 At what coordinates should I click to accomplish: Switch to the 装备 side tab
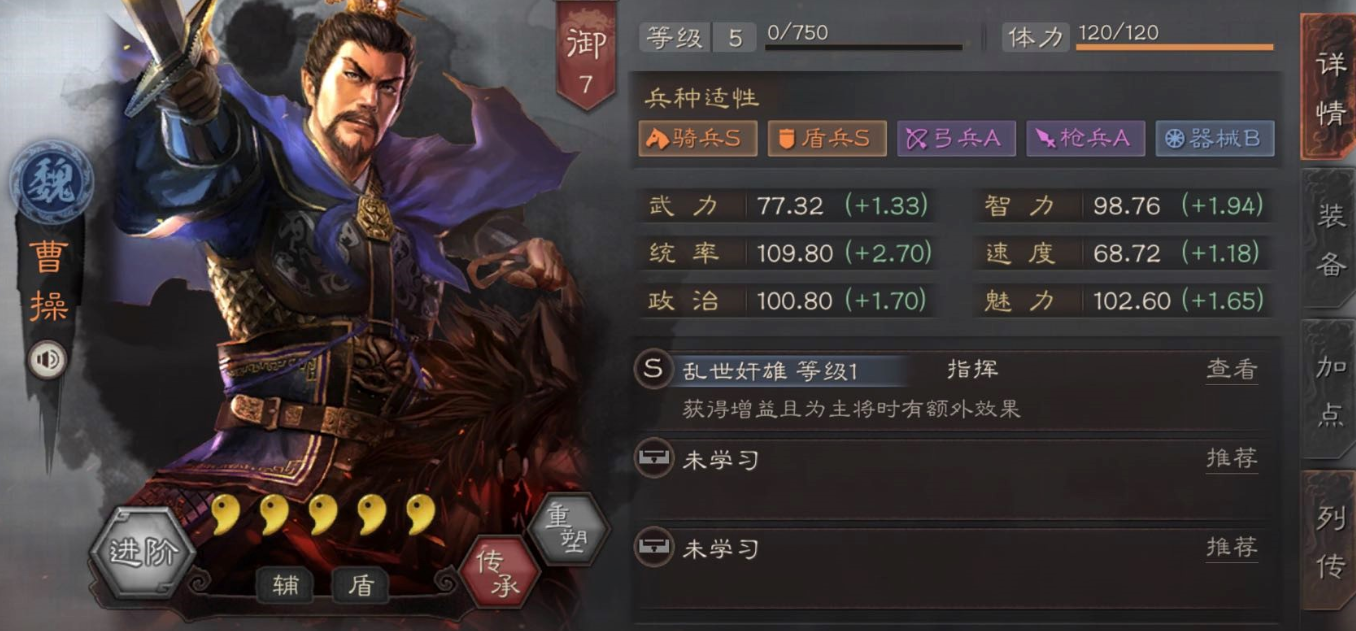coord(1329,238)
